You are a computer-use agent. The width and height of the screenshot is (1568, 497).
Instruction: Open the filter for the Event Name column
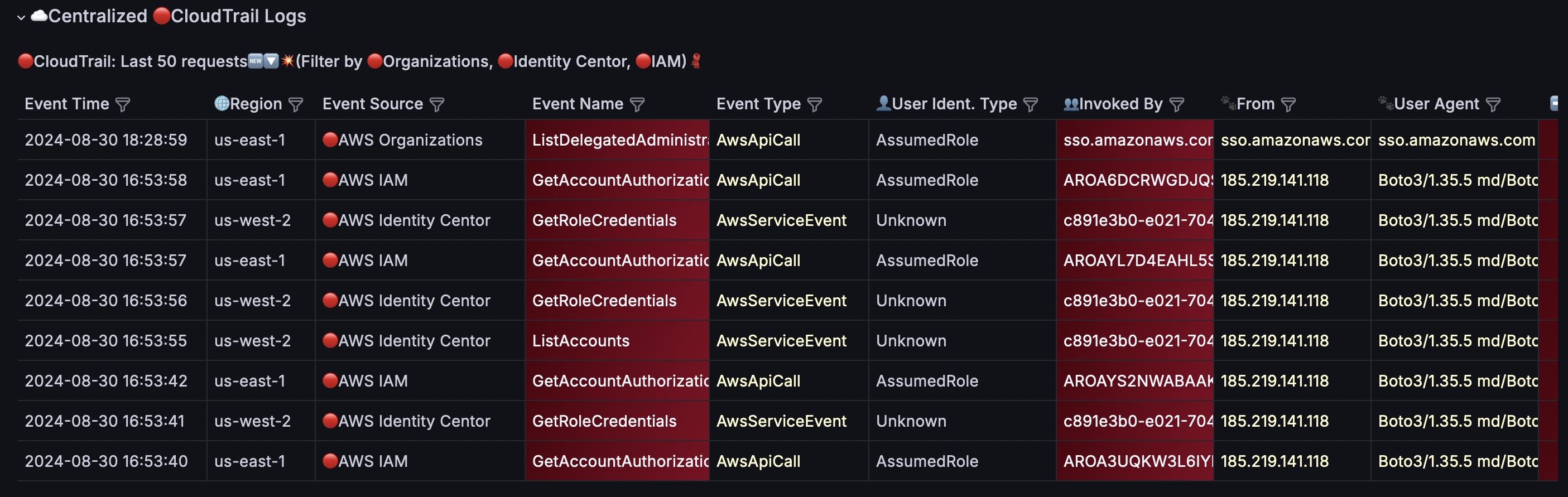click(637, 105)
